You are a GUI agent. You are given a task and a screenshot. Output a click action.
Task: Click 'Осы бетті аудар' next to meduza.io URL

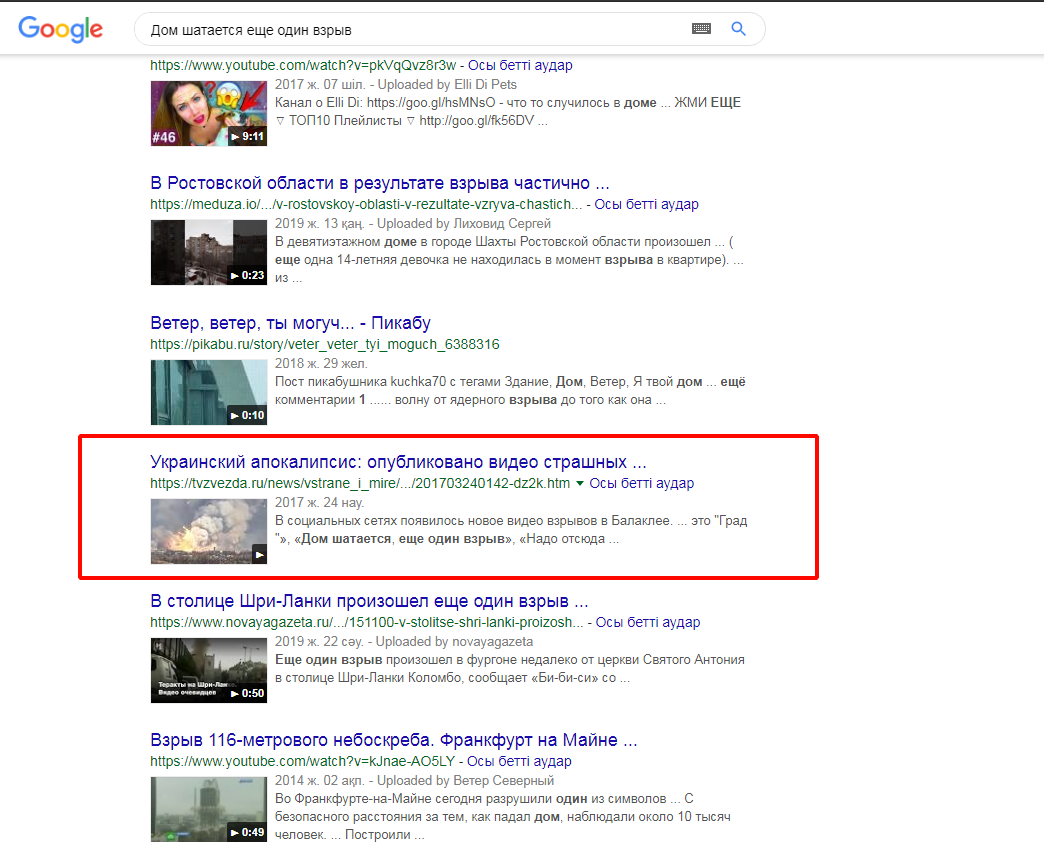point(646,204)
